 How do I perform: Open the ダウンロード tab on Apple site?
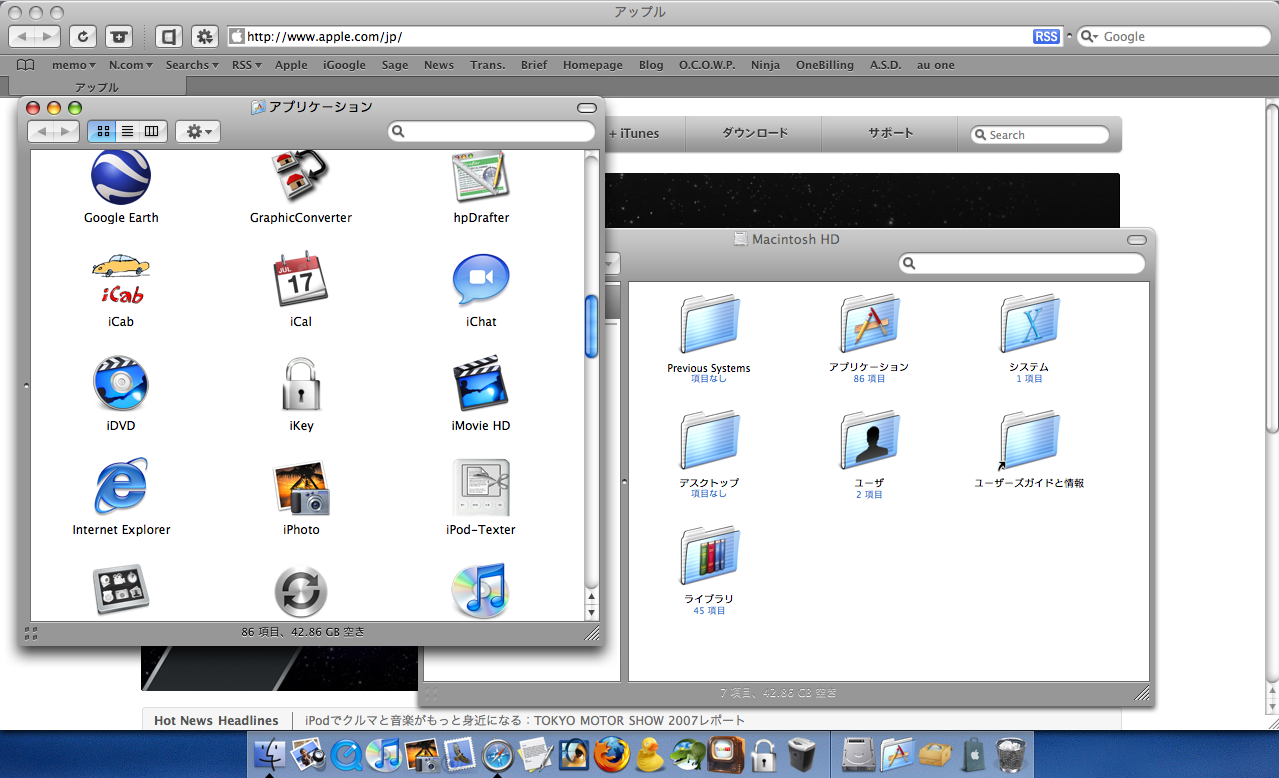click(x=754, y=134)
